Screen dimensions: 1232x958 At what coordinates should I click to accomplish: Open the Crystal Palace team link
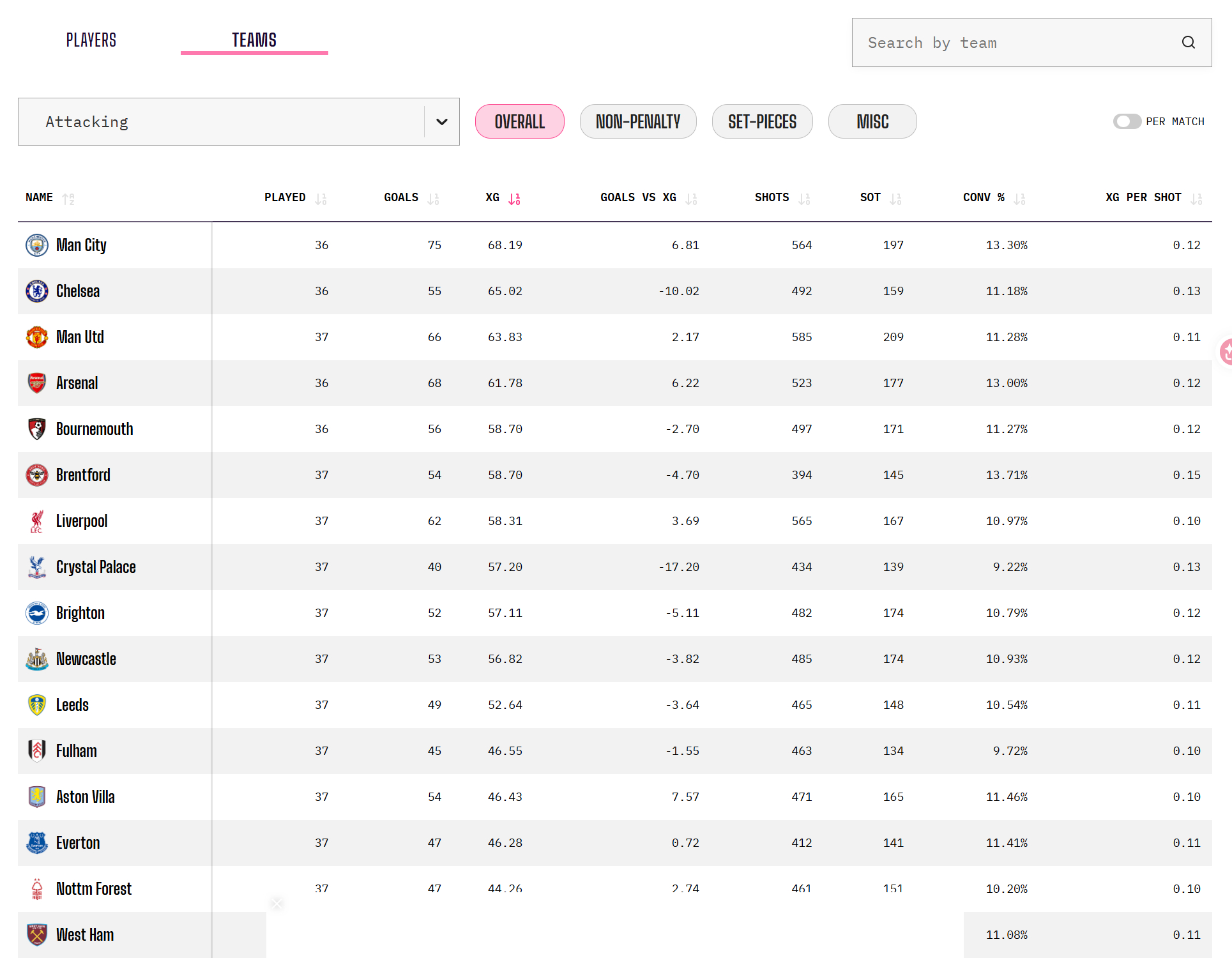tap(96, 567)
